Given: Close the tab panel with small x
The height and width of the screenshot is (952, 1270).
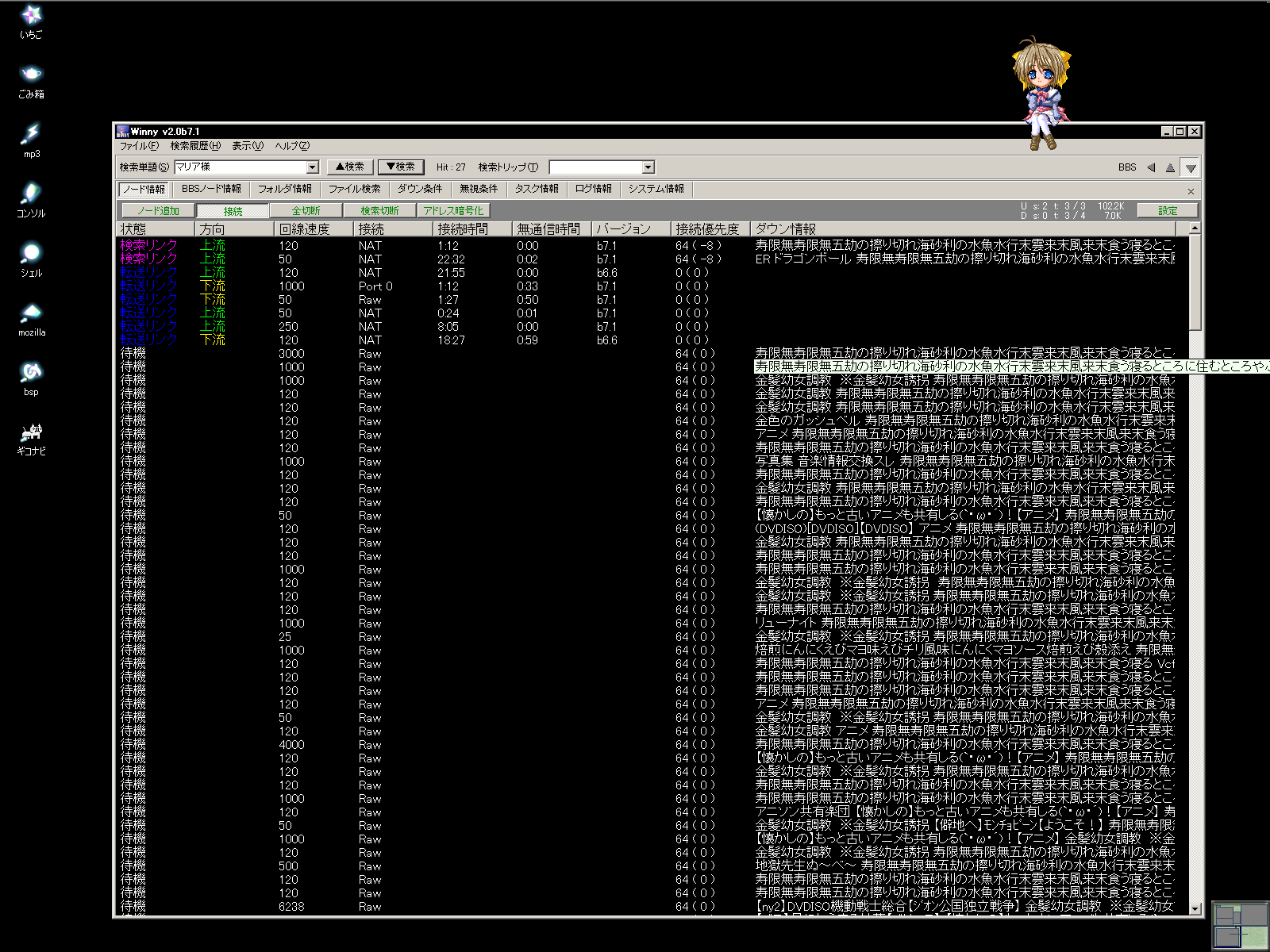Looking at the screenshot, I should [x=1191, y=191].
